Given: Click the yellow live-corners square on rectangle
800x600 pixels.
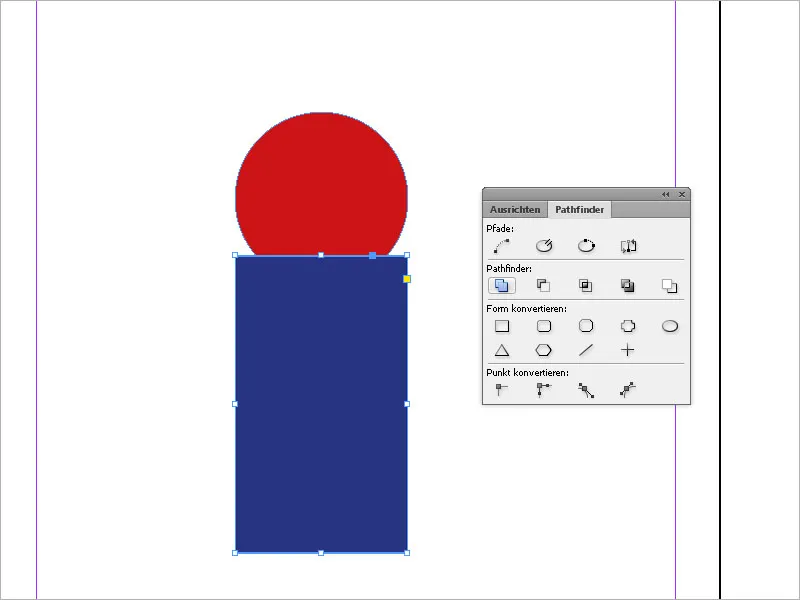Looking at the screenshot, I should [407, 279].
